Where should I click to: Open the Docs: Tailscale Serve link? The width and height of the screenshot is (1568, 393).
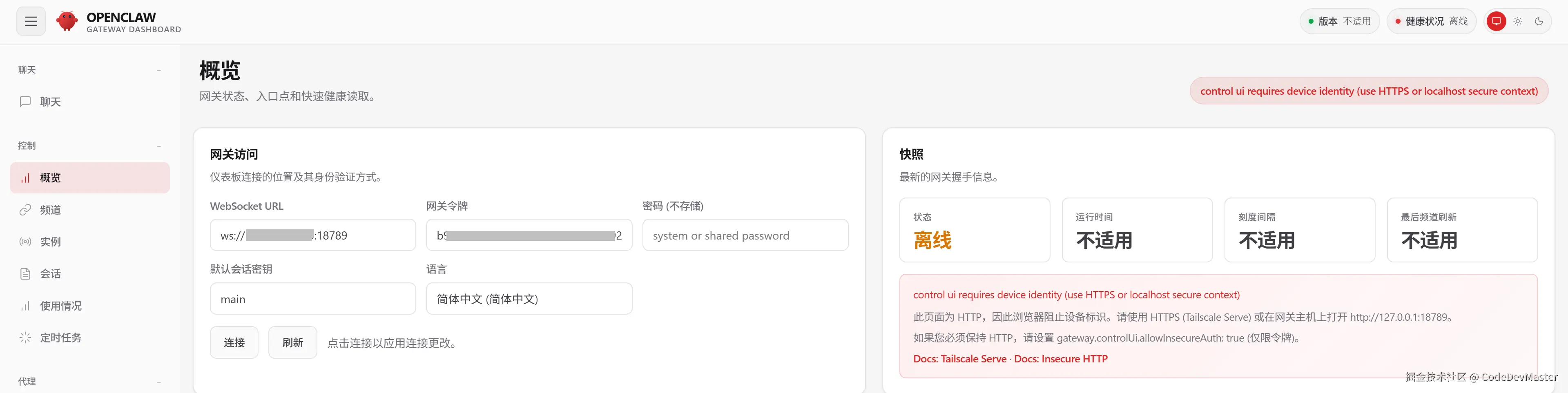click(959, 359)
